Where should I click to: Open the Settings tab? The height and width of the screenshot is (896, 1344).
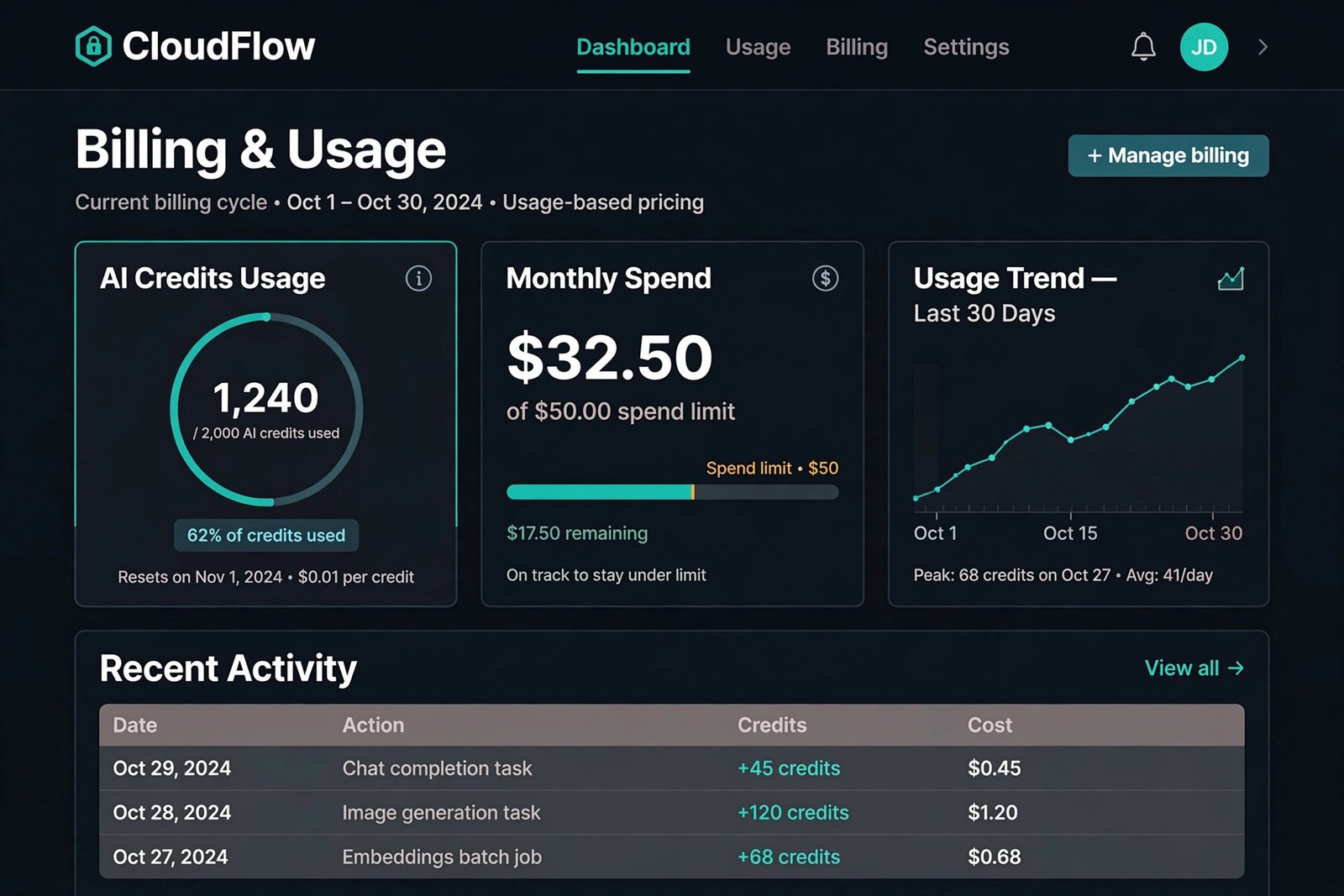(966, 47)
